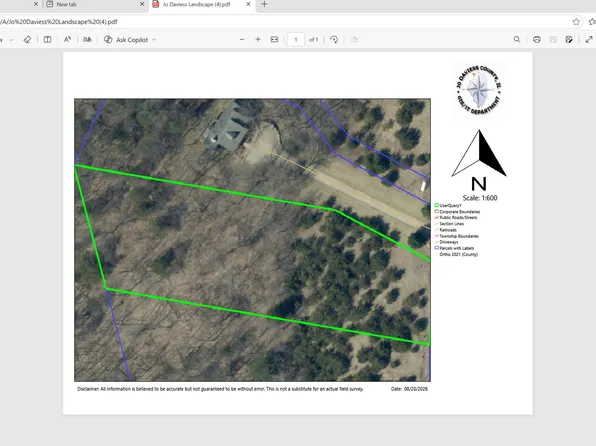
Task: Enter full screen with expand arrows icon
Action: (589, 40)
